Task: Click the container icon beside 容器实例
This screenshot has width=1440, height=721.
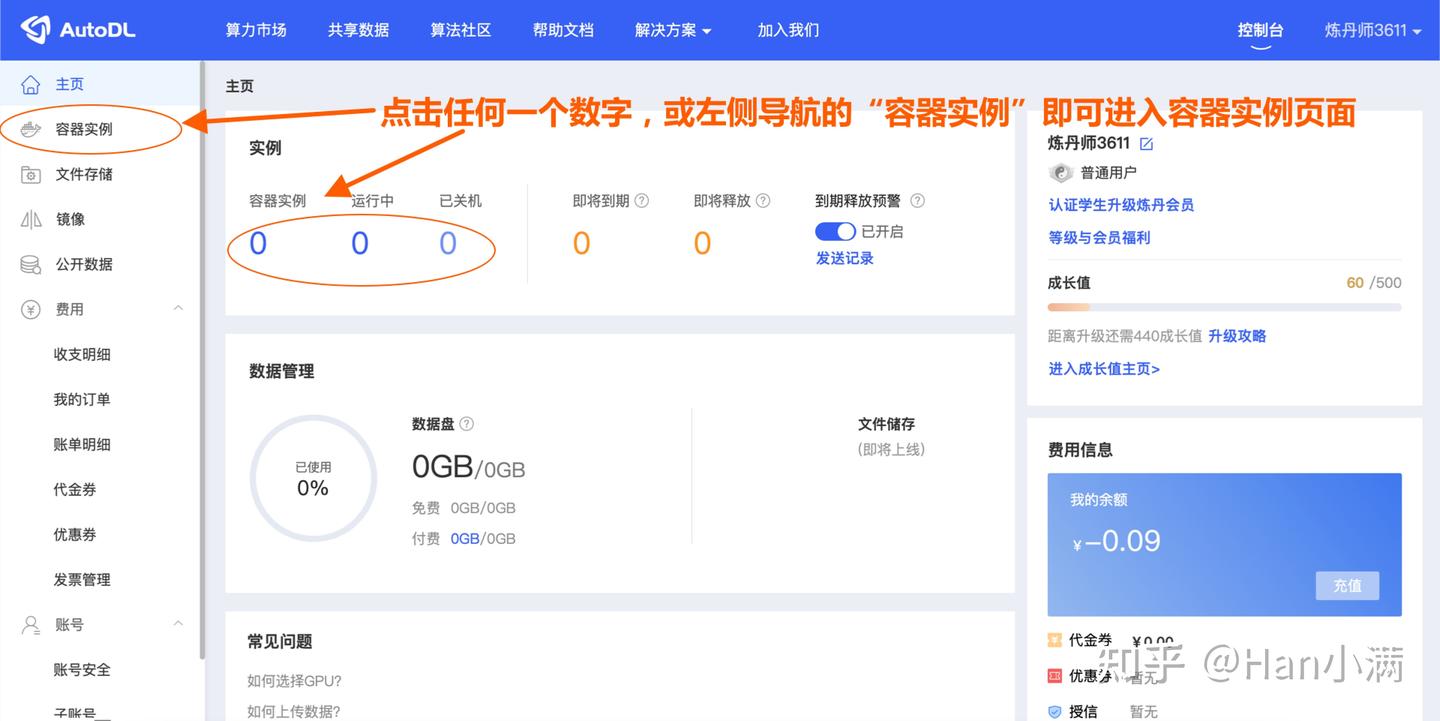Action: (31, 129)
